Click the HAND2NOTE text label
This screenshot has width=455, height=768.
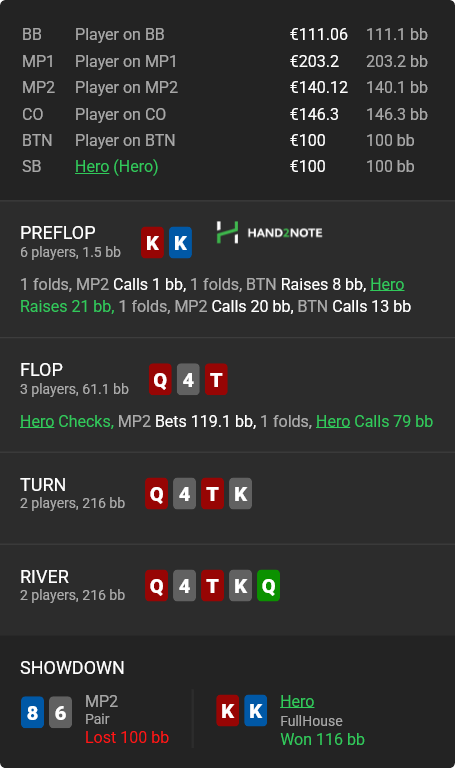pyautogui.click(x=285, y=233)
